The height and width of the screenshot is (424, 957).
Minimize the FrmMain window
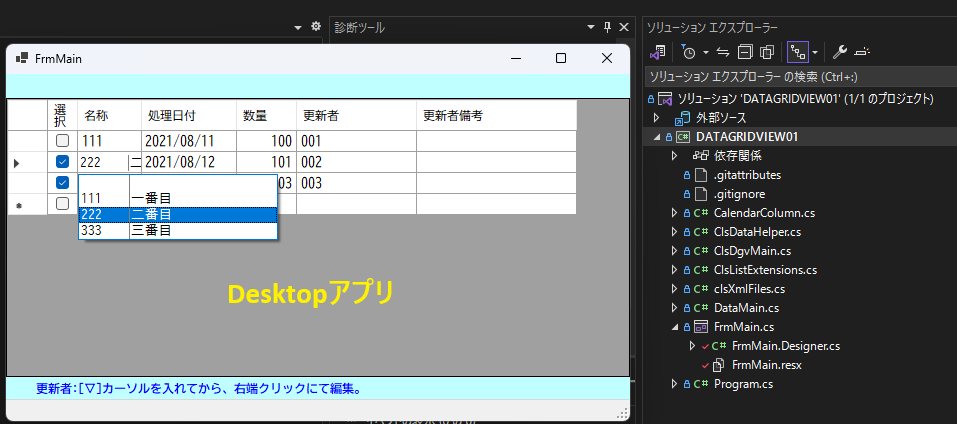click(x=516, y=58)
